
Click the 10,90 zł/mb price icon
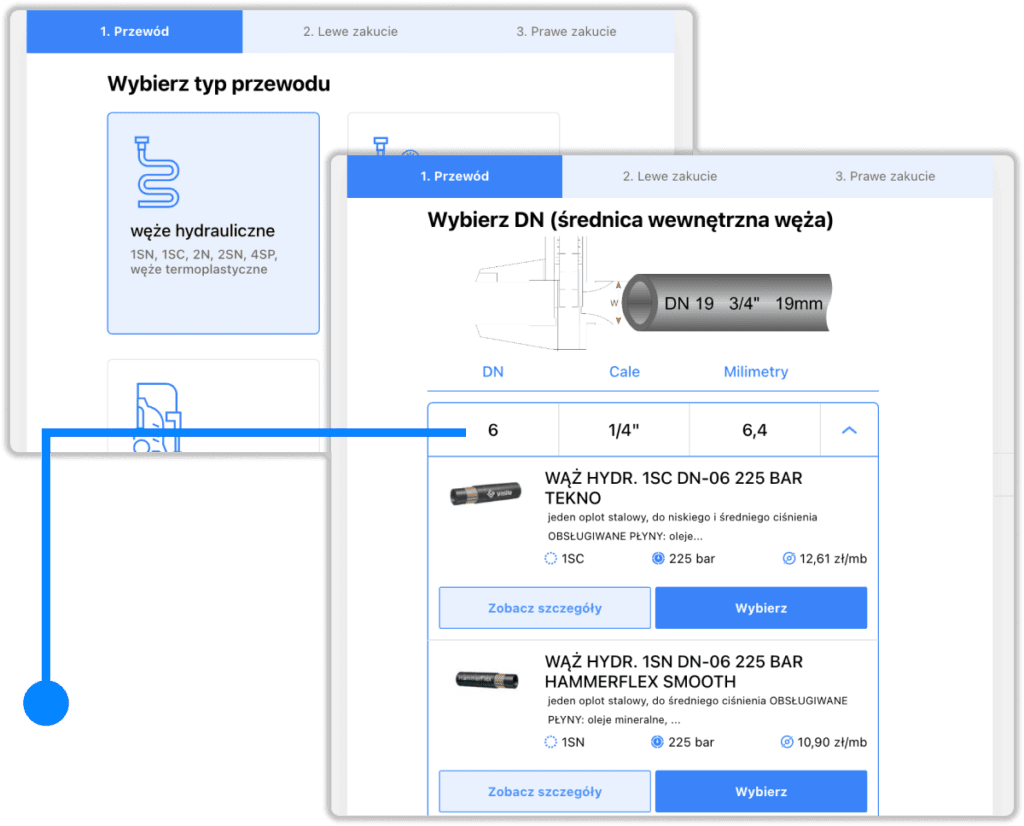[788, 742]
